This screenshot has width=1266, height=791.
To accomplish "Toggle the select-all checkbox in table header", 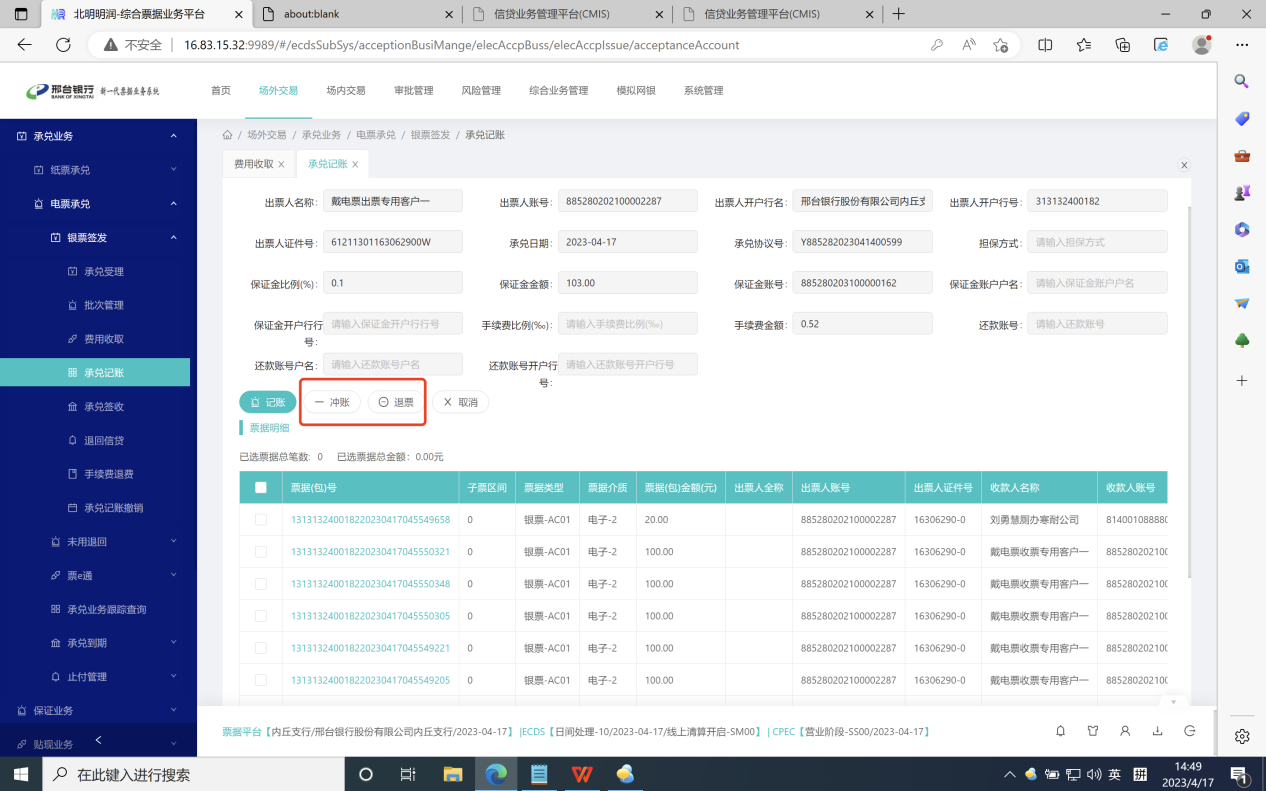I will 261,488.
